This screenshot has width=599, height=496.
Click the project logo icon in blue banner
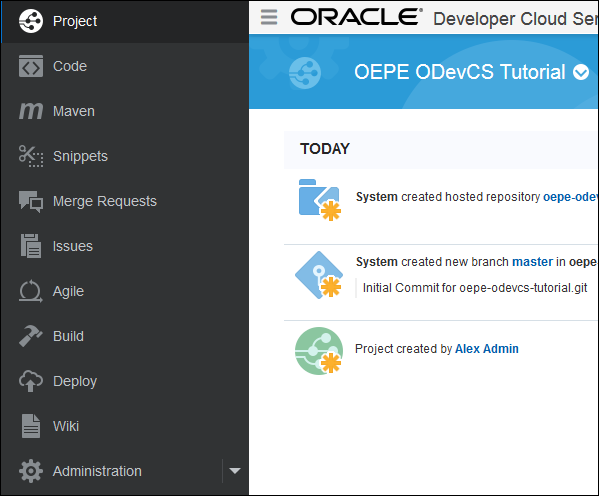[x=305, y=73]
